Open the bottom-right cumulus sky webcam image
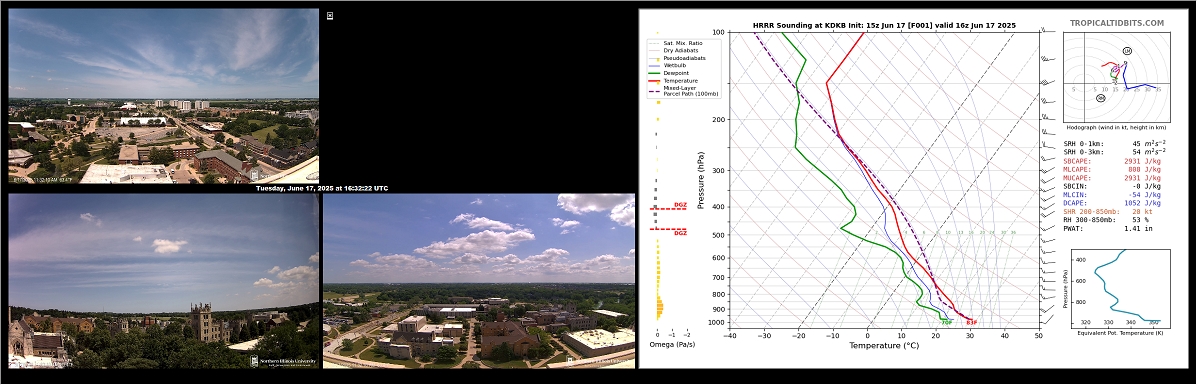This screenshot has width=1197, height=385. point(479,281)
